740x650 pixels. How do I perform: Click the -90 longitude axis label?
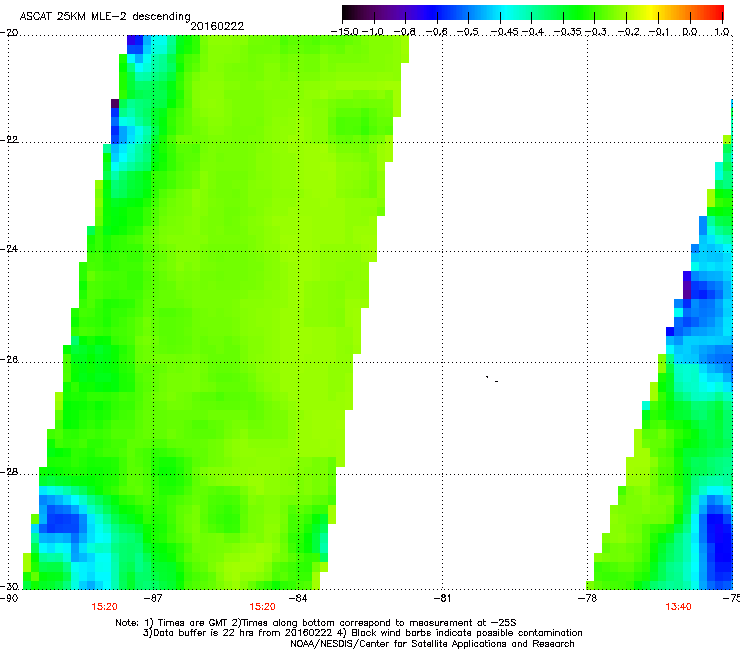(x=9, y=598)
